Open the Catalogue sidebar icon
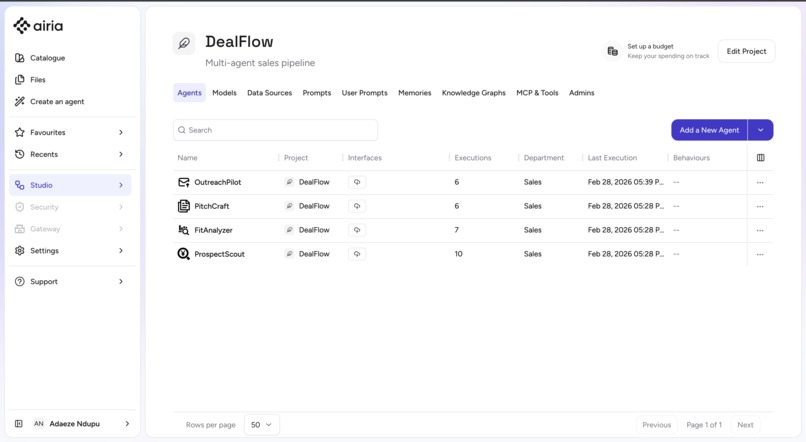 20,58
